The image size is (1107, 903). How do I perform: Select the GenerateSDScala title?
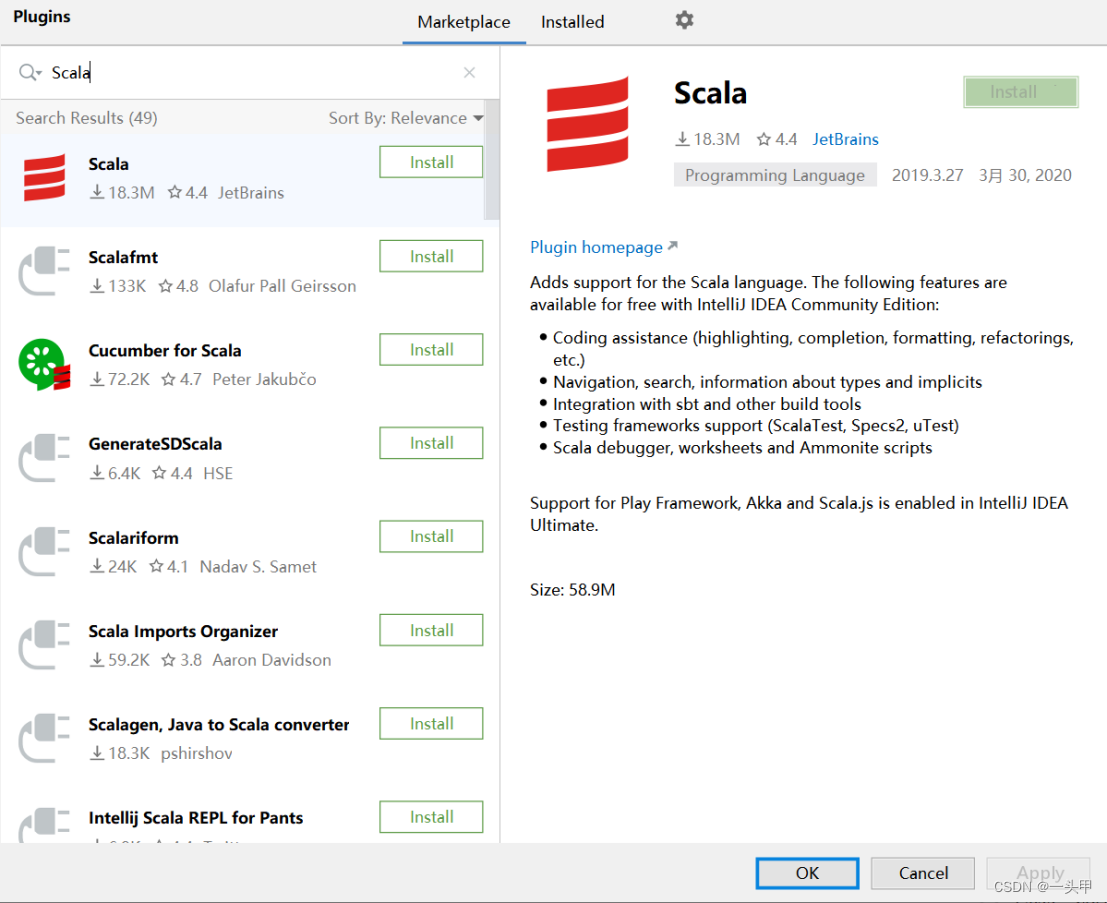tap(155, 444)
